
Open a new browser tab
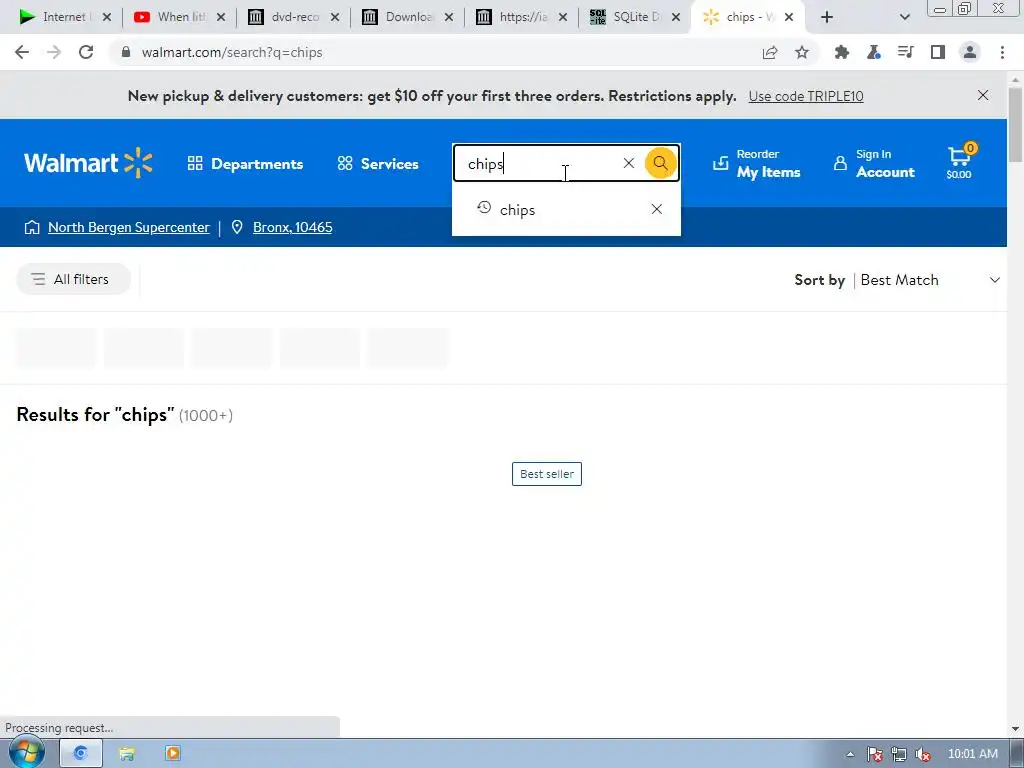pyautogui.click(x=827, y=17)
